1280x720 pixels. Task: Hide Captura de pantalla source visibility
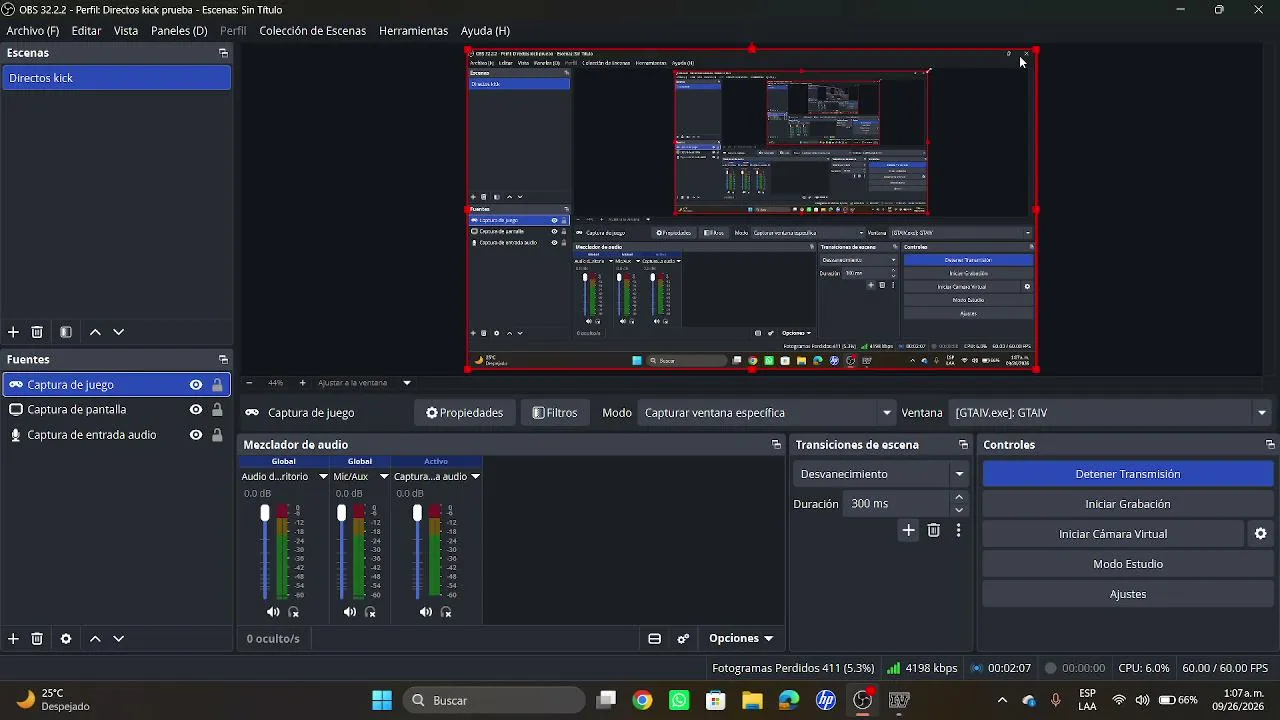click(x=196, y=410)
